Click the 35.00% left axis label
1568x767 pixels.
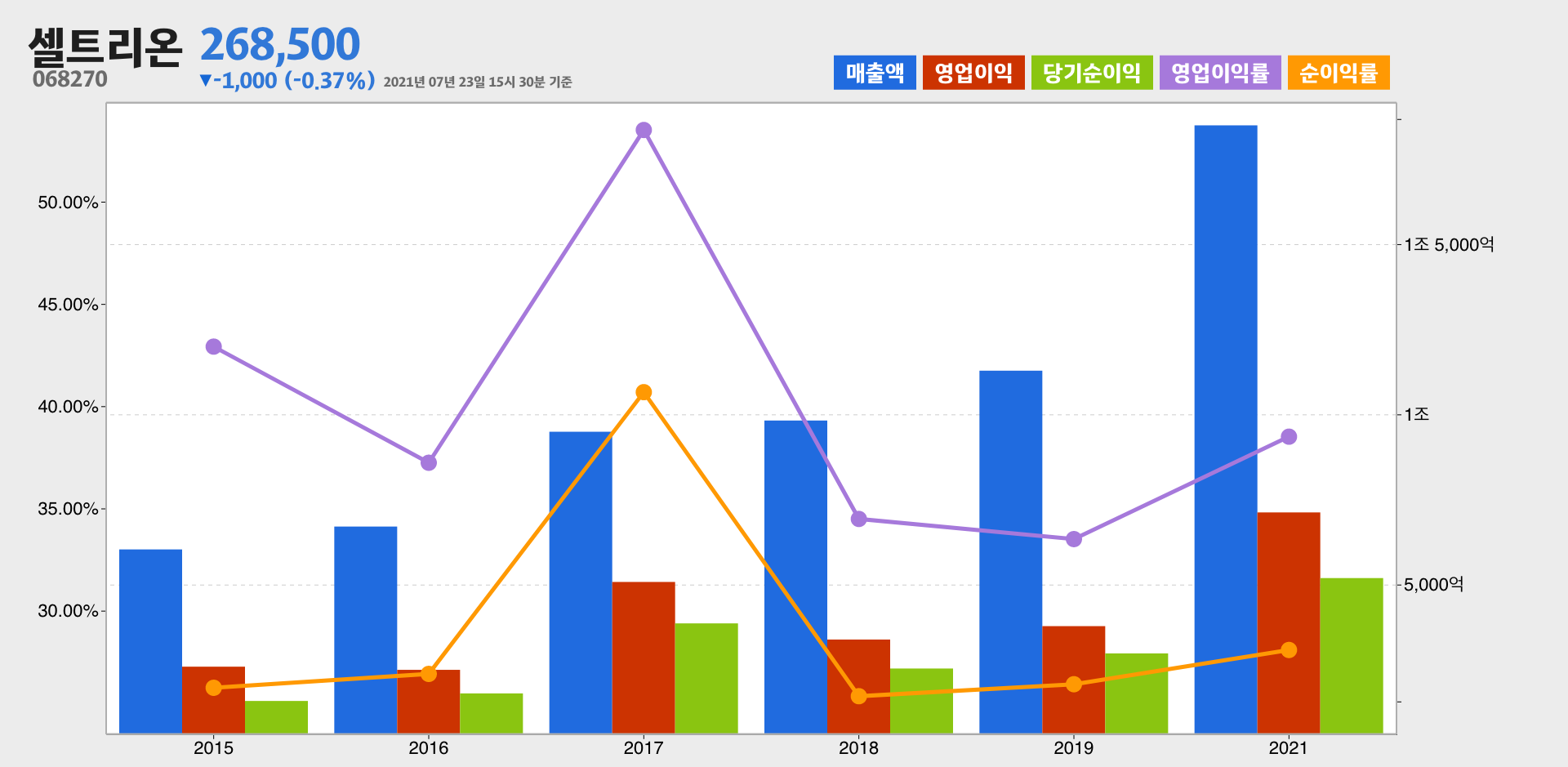[x=68, y=509]
